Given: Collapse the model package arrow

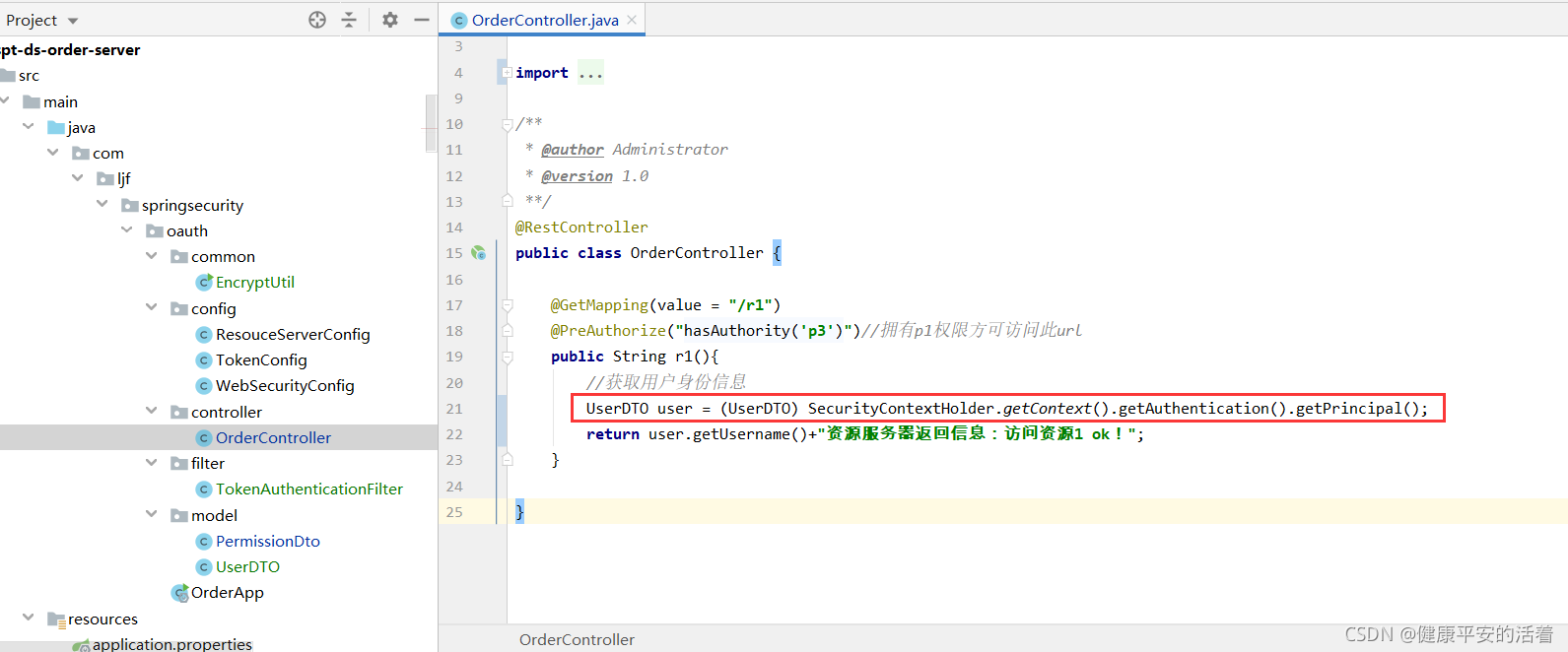Looking at the screenshot, I should click(151, 514).
